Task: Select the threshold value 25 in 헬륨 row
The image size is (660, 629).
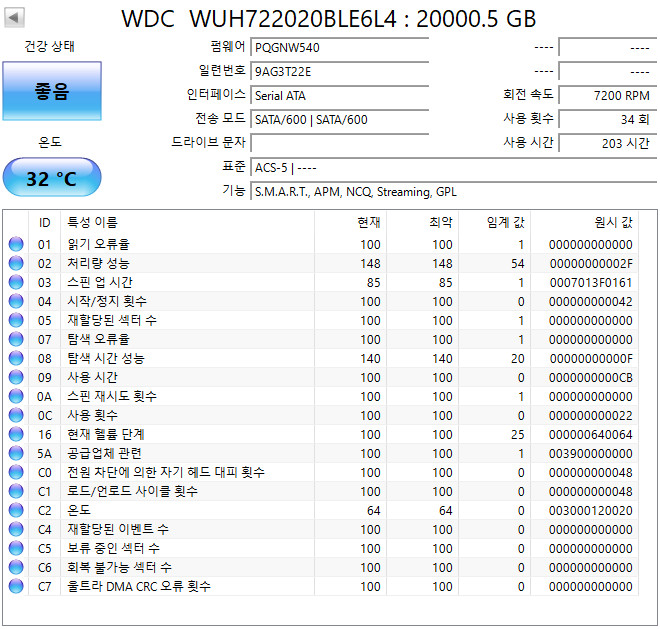Action: coord(518,434)
